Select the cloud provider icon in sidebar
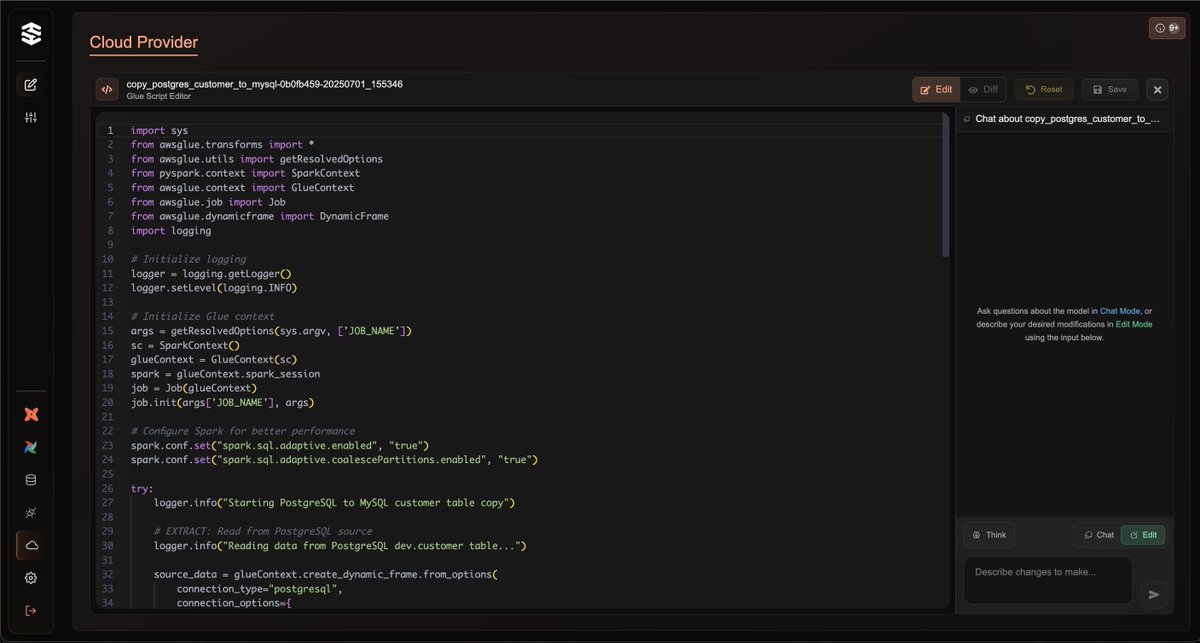Screen dimensions: 1200x643 [31, 545]
